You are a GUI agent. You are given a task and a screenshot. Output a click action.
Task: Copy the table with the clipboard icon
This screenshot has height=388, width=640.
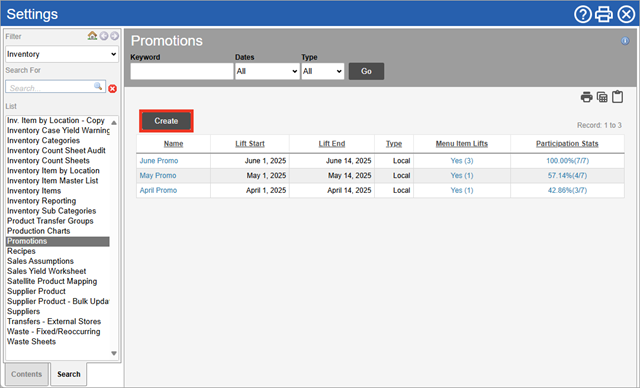pyautogui.click(x=618, y=97)
